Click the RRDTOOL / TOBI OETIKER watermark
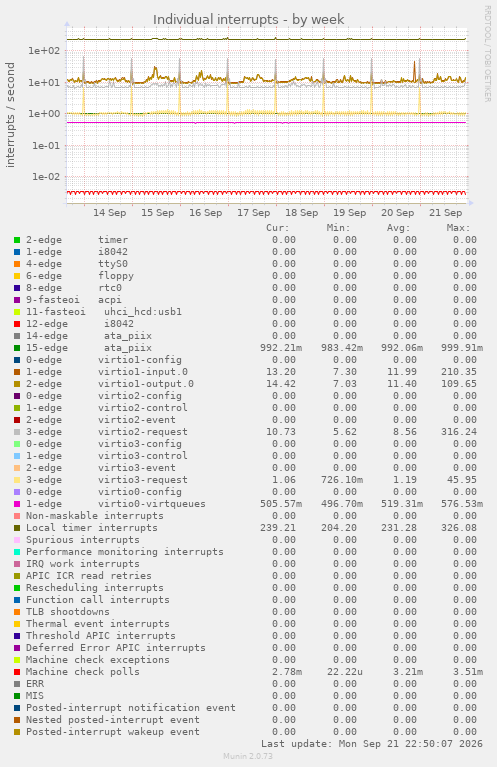This screenshot has height=767, width=497. click(x=487, y=54)
